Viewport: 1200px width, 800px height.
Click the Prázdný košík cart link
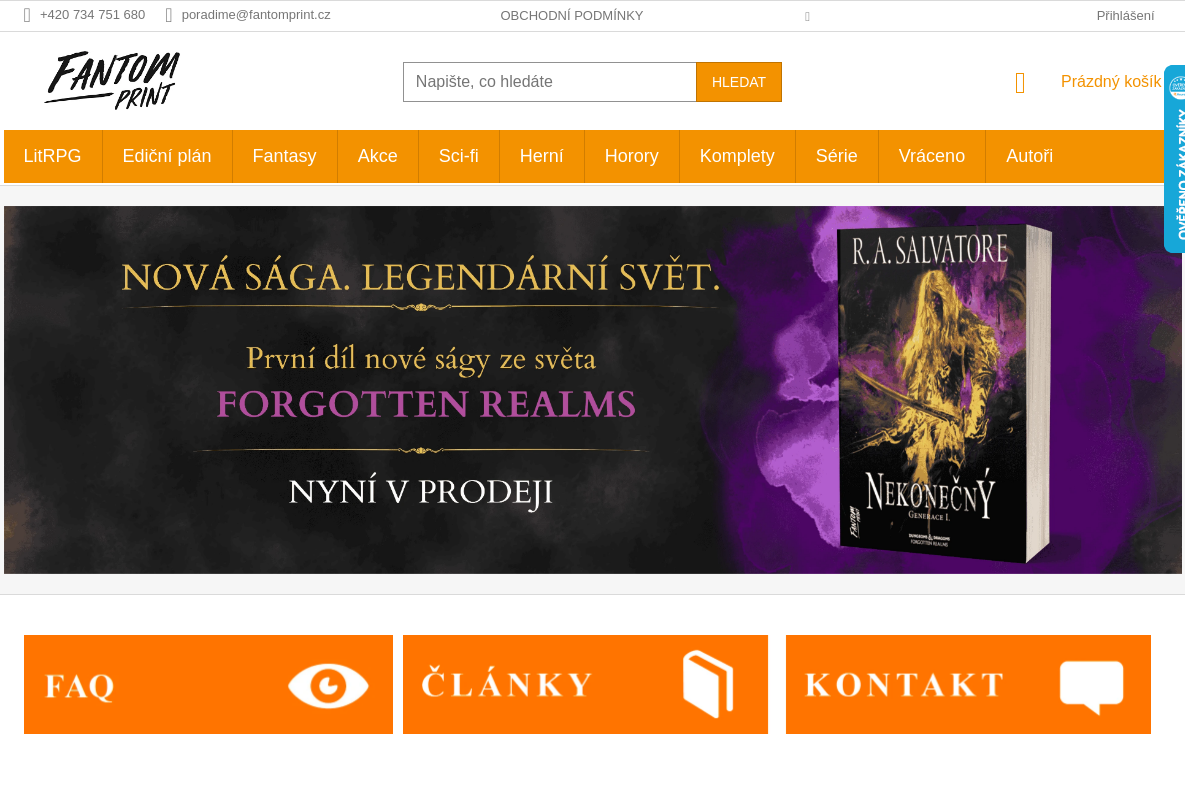pos(1111,82)
